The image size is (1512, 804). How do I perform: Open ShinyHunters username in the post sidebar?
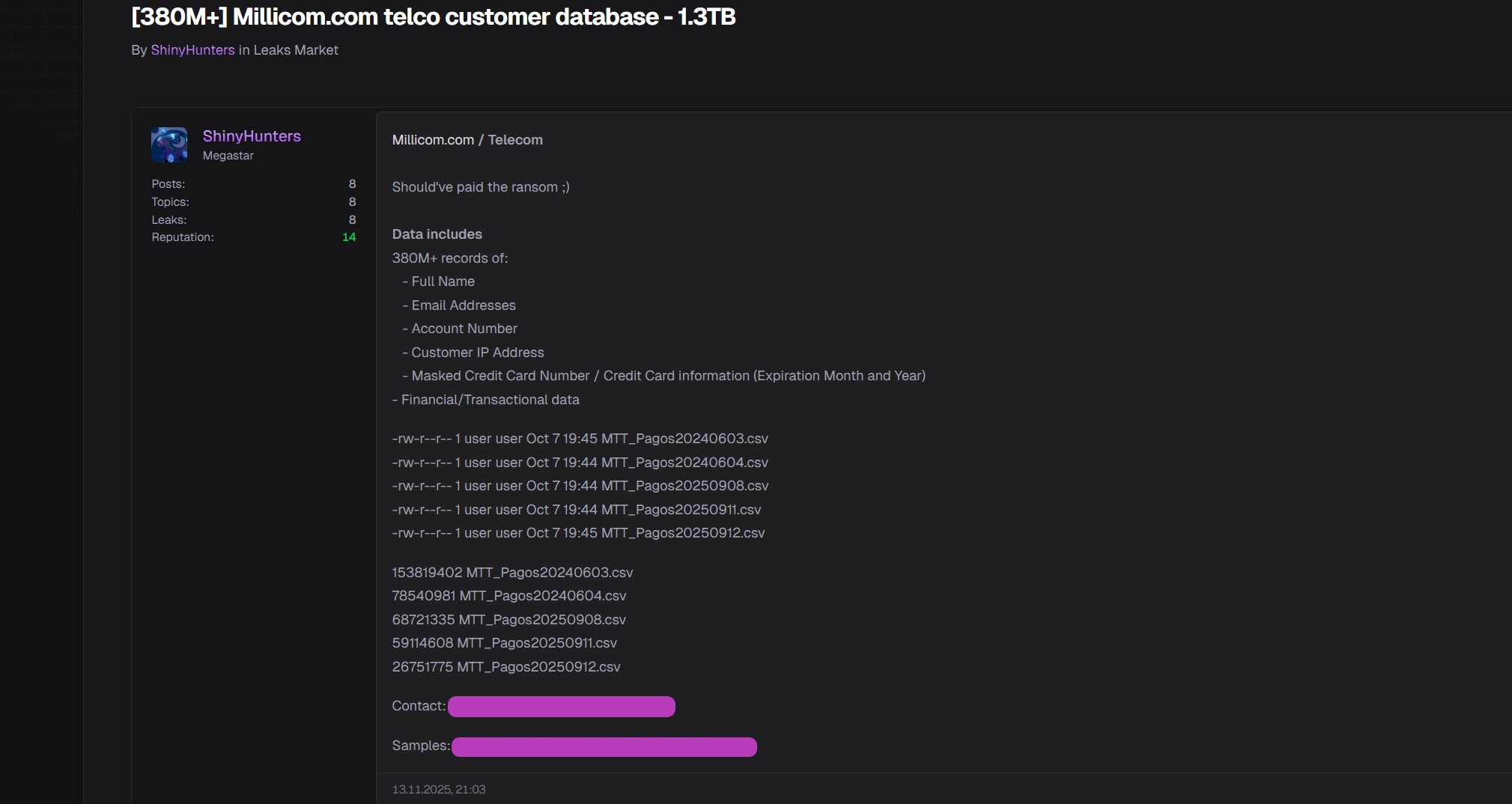[x=252, y=136]
